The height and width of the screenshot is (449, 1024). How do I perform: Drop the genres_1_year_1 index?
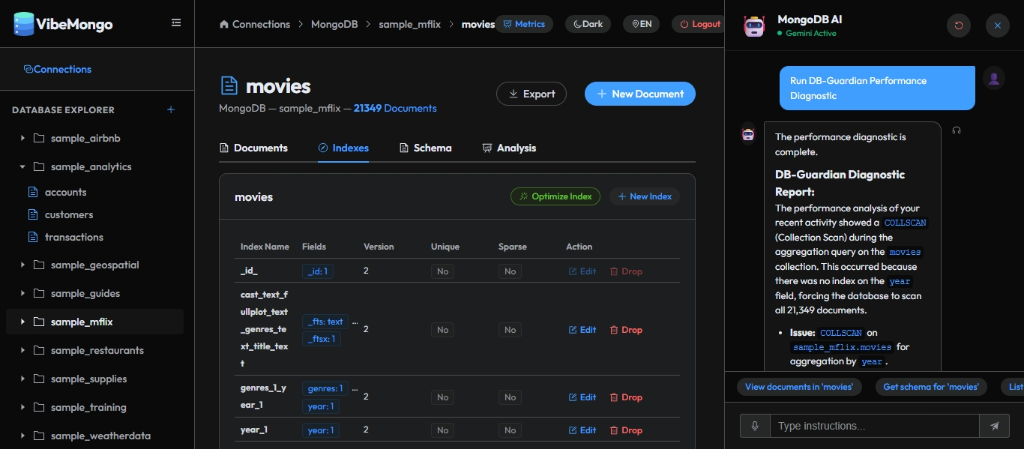click(x=626, y=397)
